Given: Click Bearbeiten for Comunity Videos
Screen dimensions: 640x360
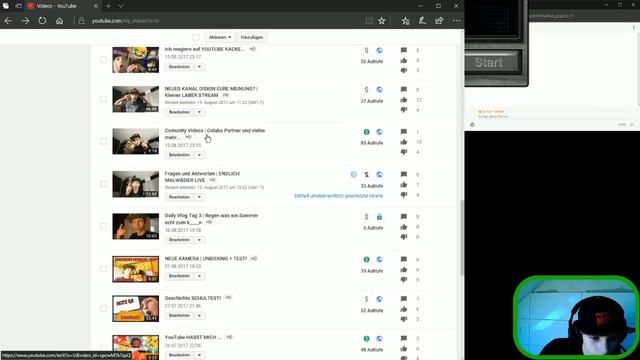Looking at the screenshot, I should click(180, 155).
